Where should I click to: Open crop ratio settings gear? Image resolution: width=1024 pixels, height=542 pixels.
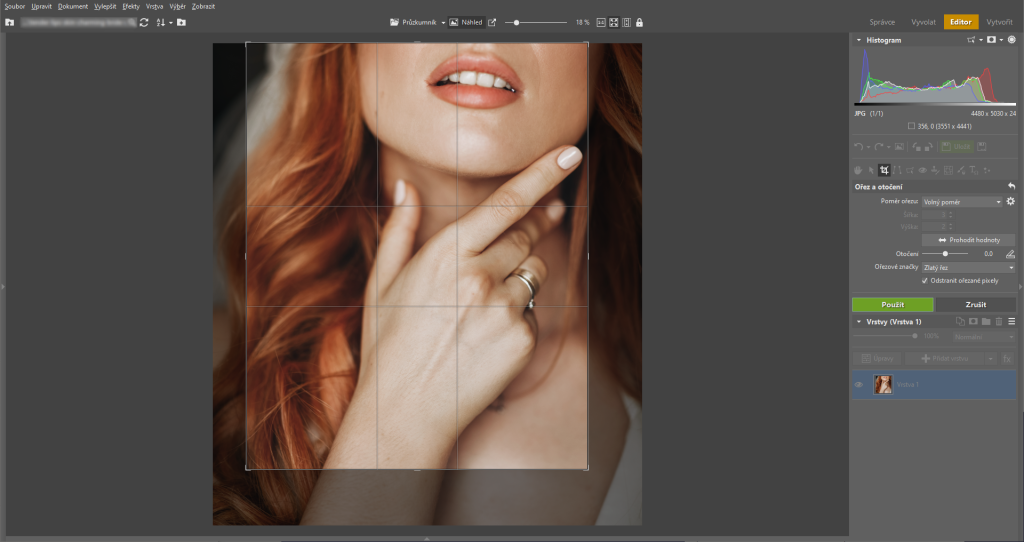tap(1010, 201)
